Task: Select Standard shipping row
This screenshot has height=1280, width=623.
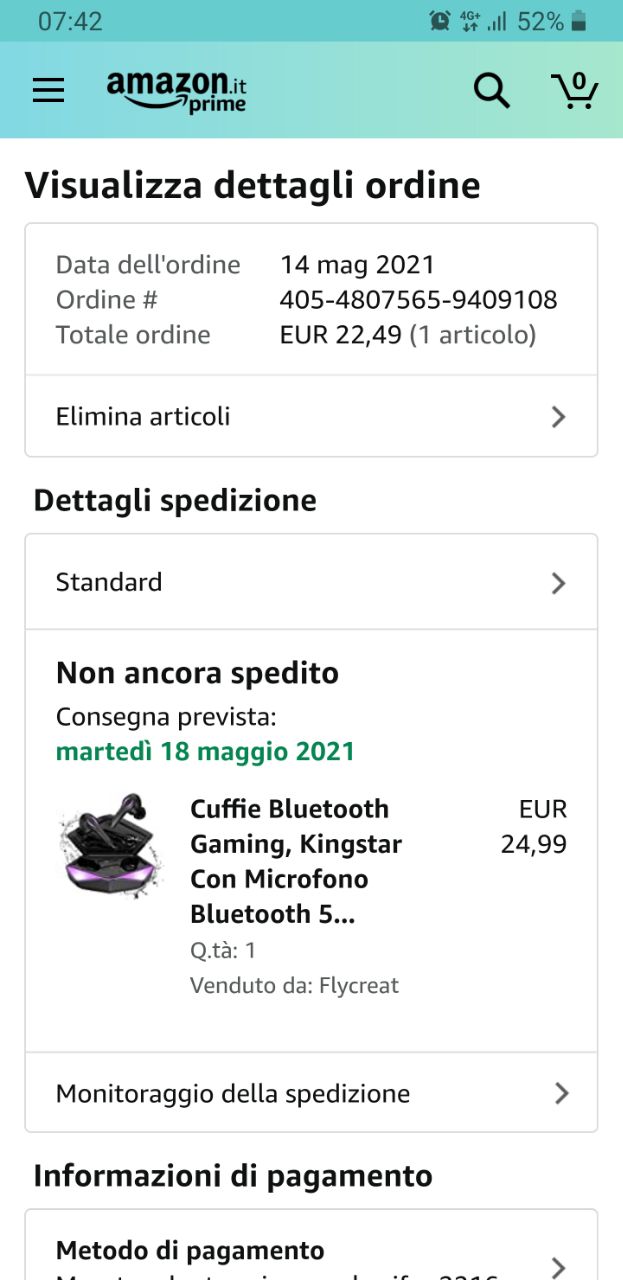Action: [109, 582]
